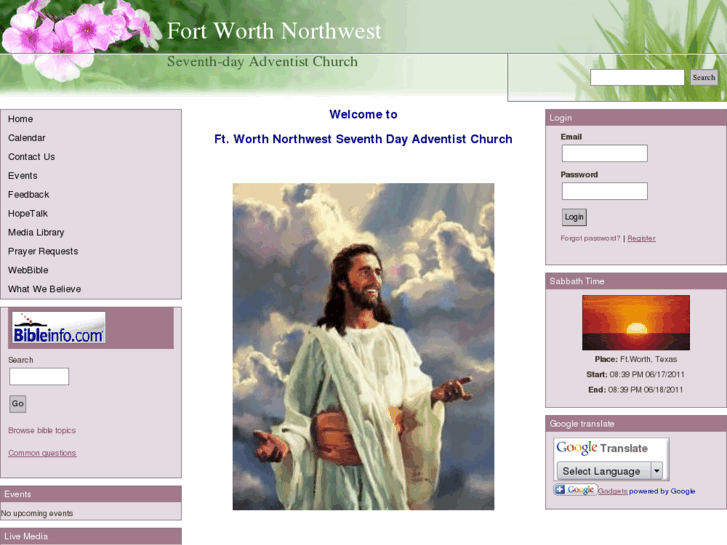Click the Sabbath sunset image
This screenshot has height=545, width=727.
pos(636,322)
